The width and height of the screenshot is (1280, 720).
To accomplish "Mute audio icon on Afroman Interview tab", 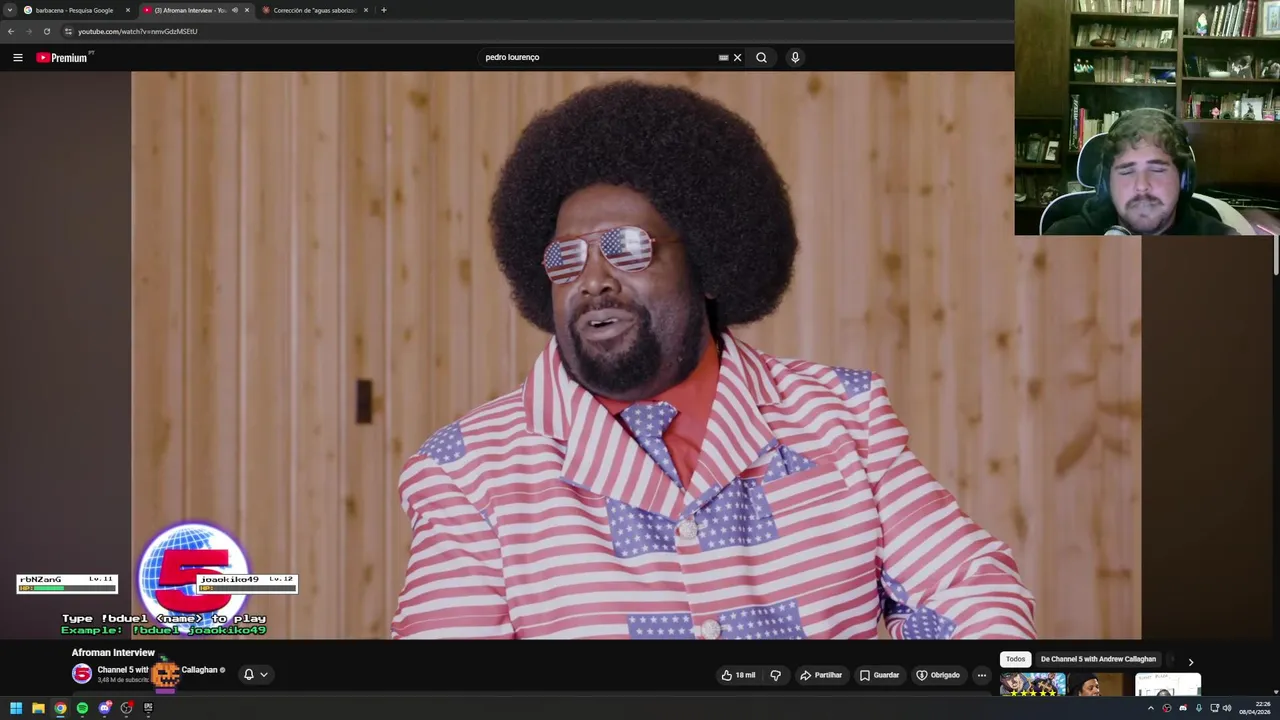I will coord(235,10).
